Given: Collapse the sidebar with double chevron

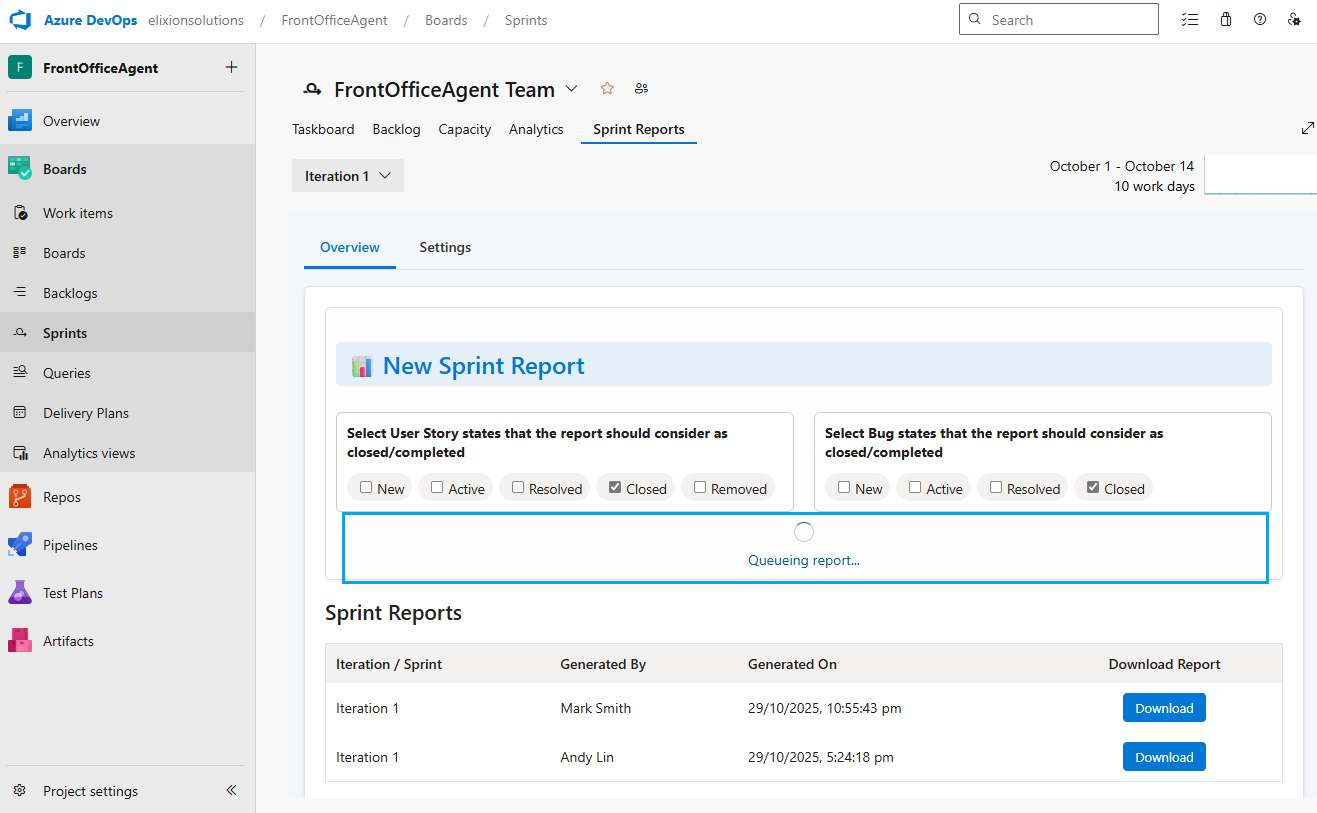Looking at the screenshot, I should tap(231, 790).
